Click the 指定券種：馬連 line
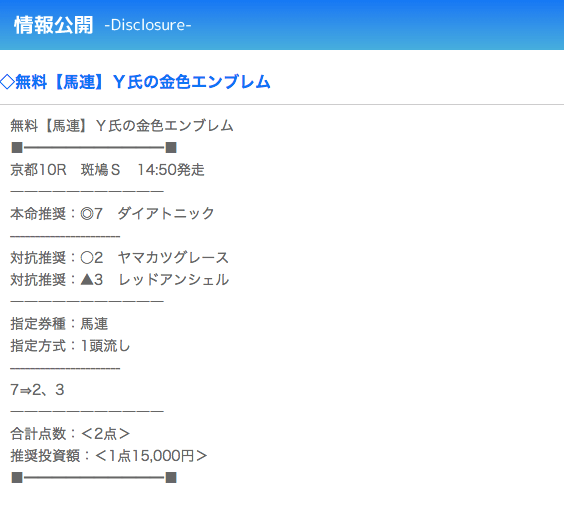 59,324
